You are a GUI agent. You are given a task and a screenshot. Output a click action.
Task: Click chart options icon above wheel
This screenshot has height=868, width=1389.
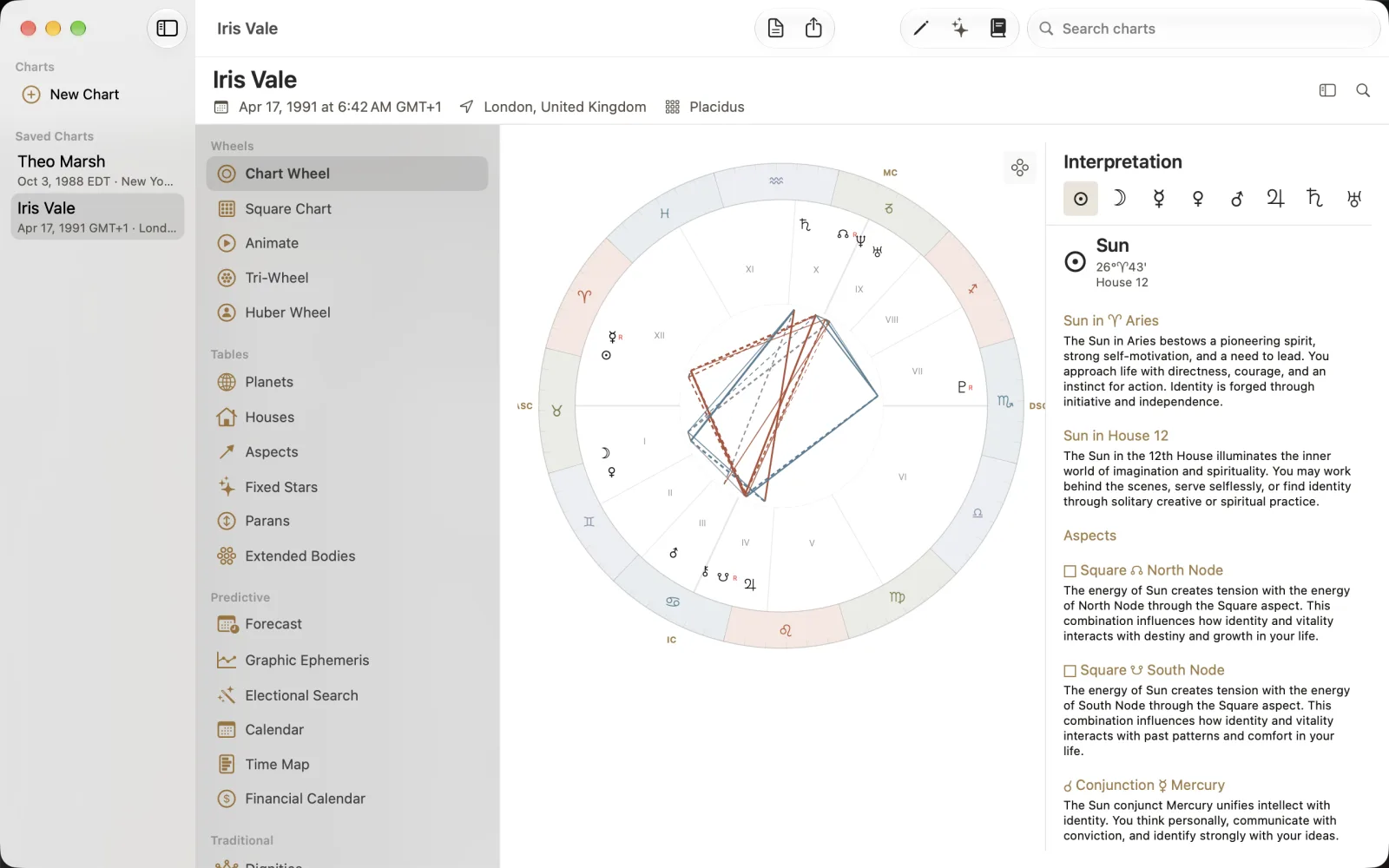(x=1020, y=168)
